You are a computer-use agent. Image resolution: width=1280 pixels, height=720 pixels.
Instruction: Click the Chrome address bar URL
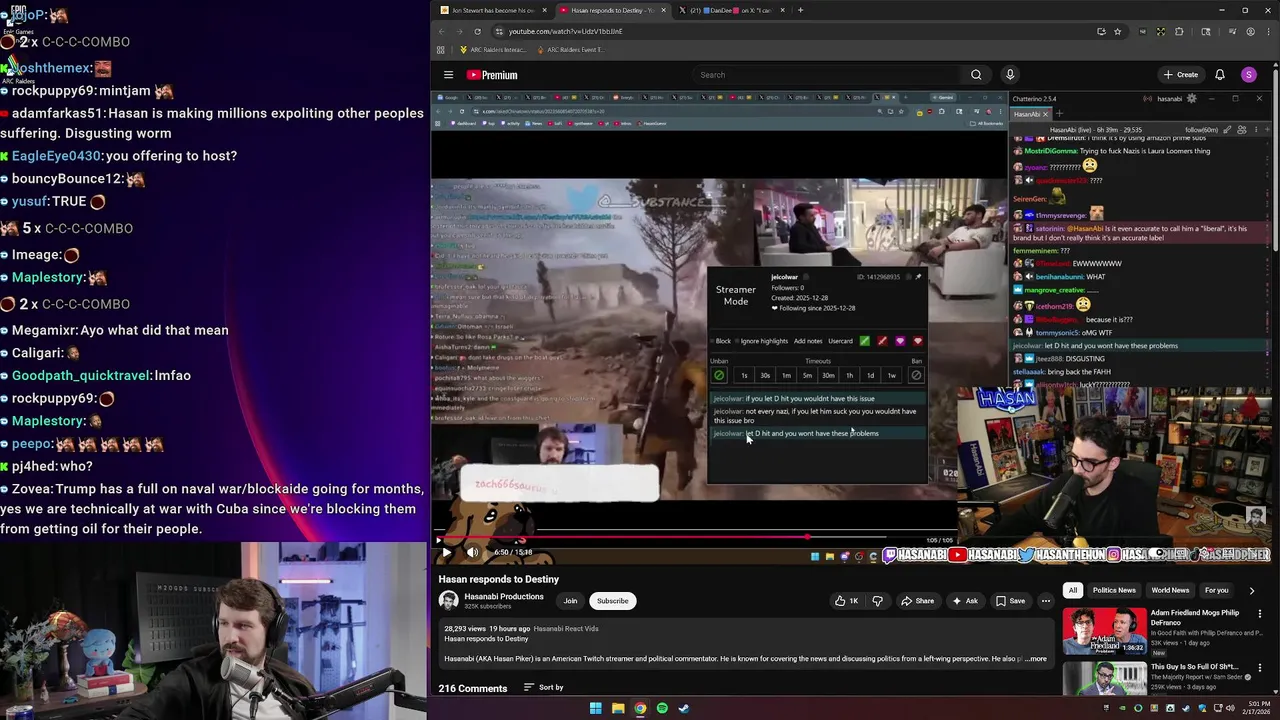(x=565, y=31)
